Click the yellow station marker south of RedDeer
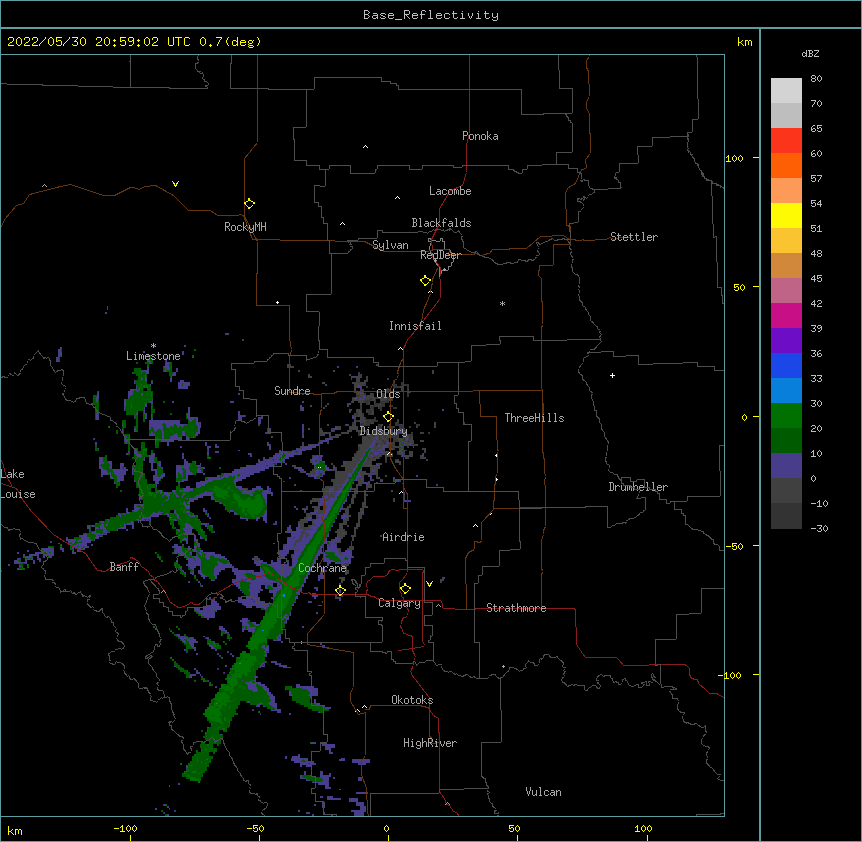This screenshot has width=862, height=842. (x=426, y=281)
